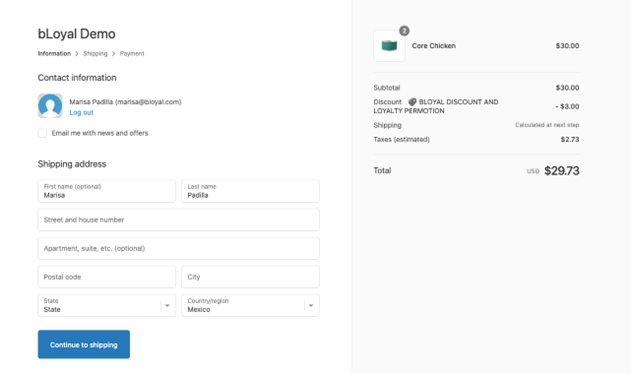Click the - $3.00 discount value
This screenshot has height=373, width=631.
(x=567, y=107)
